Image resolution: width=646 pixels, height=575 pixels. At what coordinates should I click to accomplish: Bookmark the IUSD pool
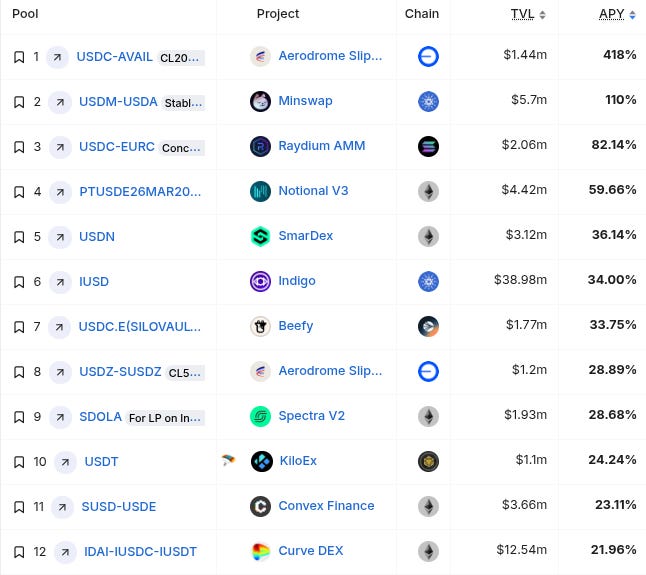pyautogui.click(x=19, y=282)
